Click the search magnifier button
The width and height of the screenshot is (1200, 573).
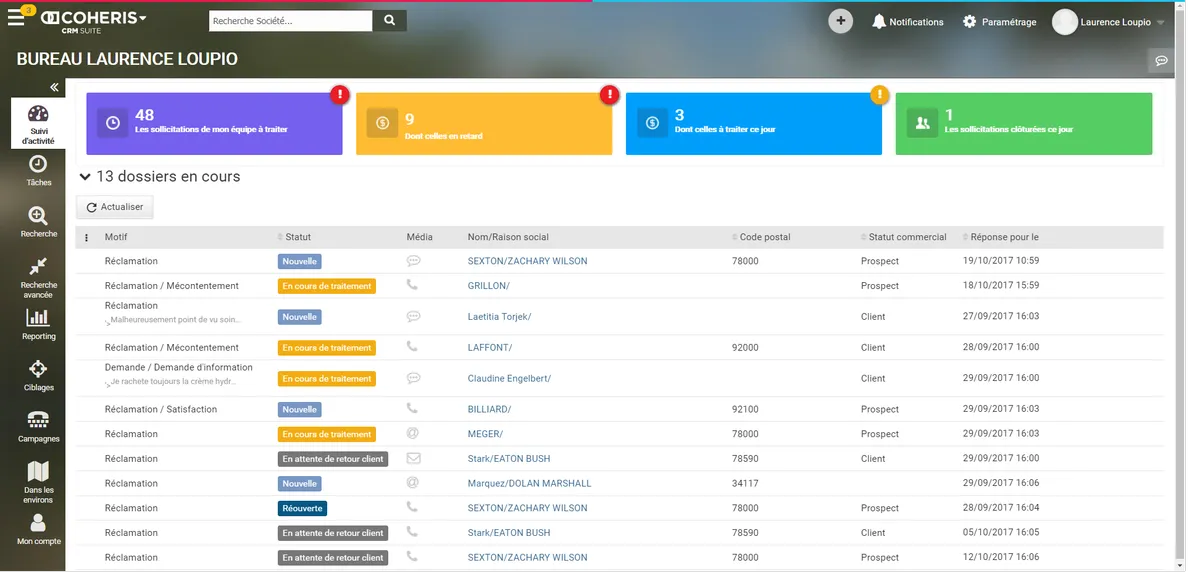390,21
